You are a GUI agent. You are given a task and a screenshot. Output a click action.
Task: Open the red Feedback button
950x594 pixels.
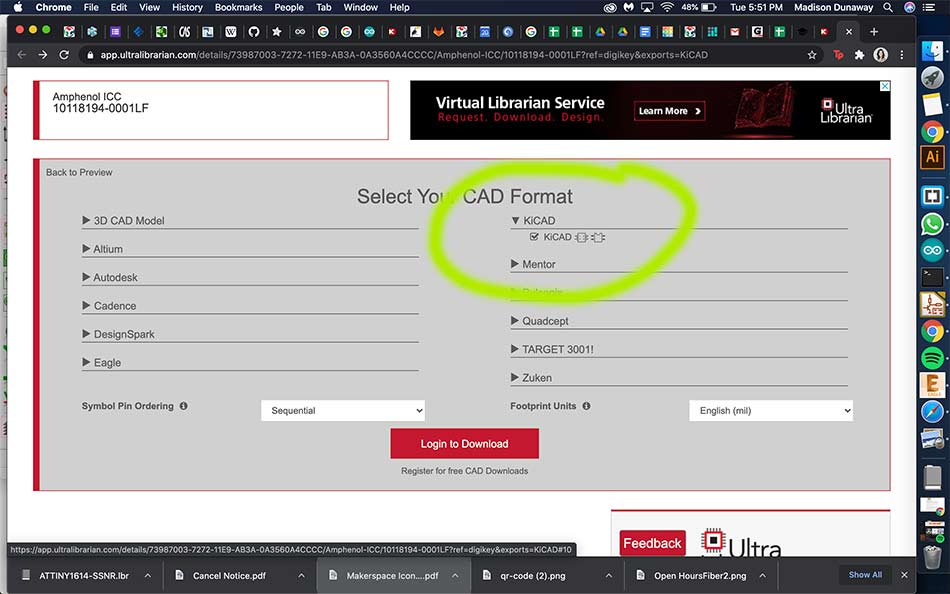pos(652,543)
